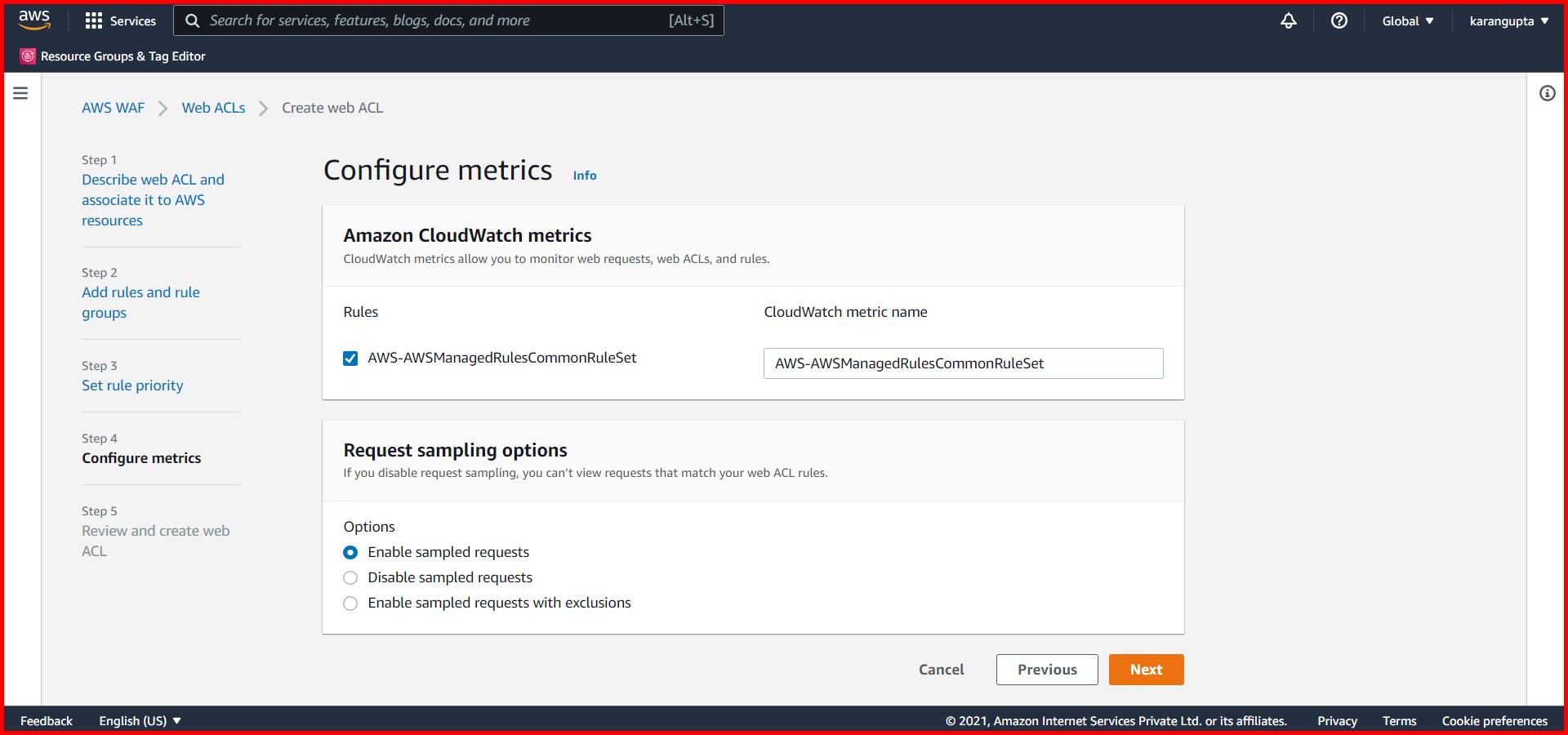This screenshot has height=735, width=1568.
Task: Toggle the sidebar hamburger menu
Action: (20, 92)
